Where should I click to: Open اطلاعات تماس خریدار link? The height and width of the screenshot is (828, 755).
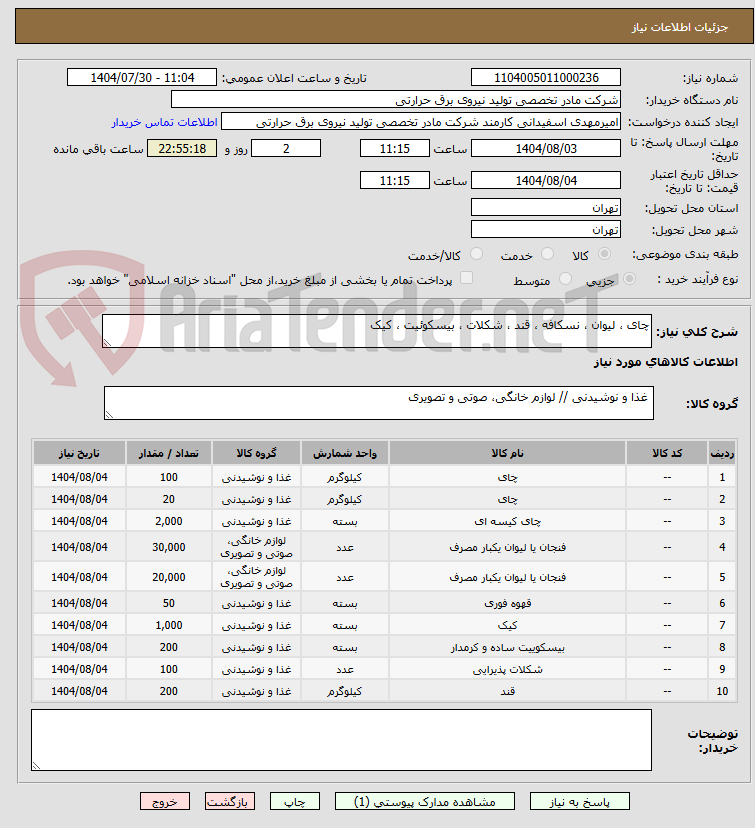[x=164, y=122]
